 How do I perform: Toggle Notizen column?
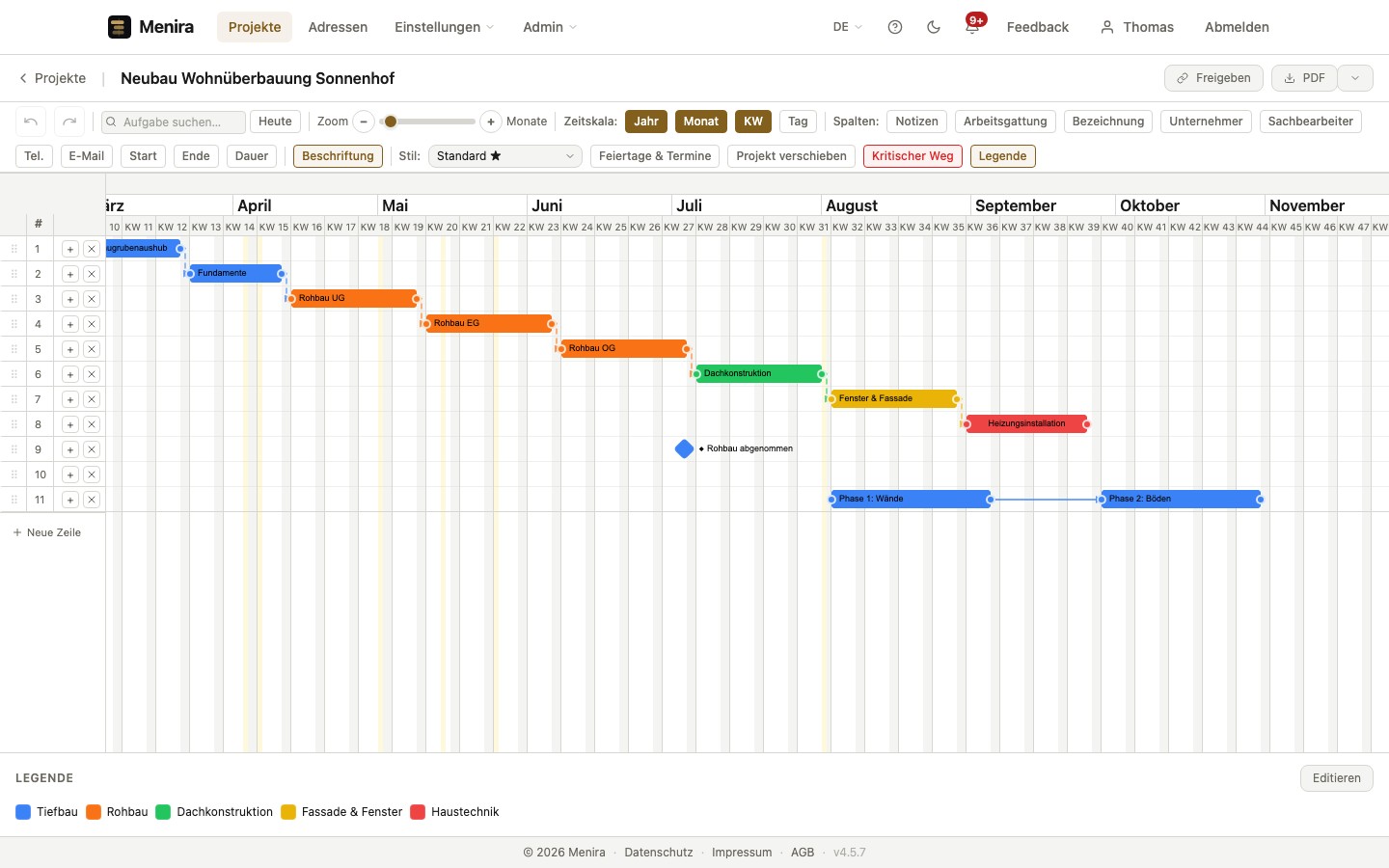click(x=916, y=122)
